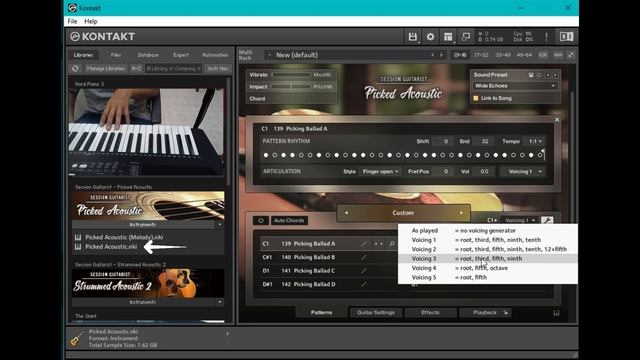Switch to the Automation browser tab
Screen dimensions: 640x360
click(x=215, y=55)
